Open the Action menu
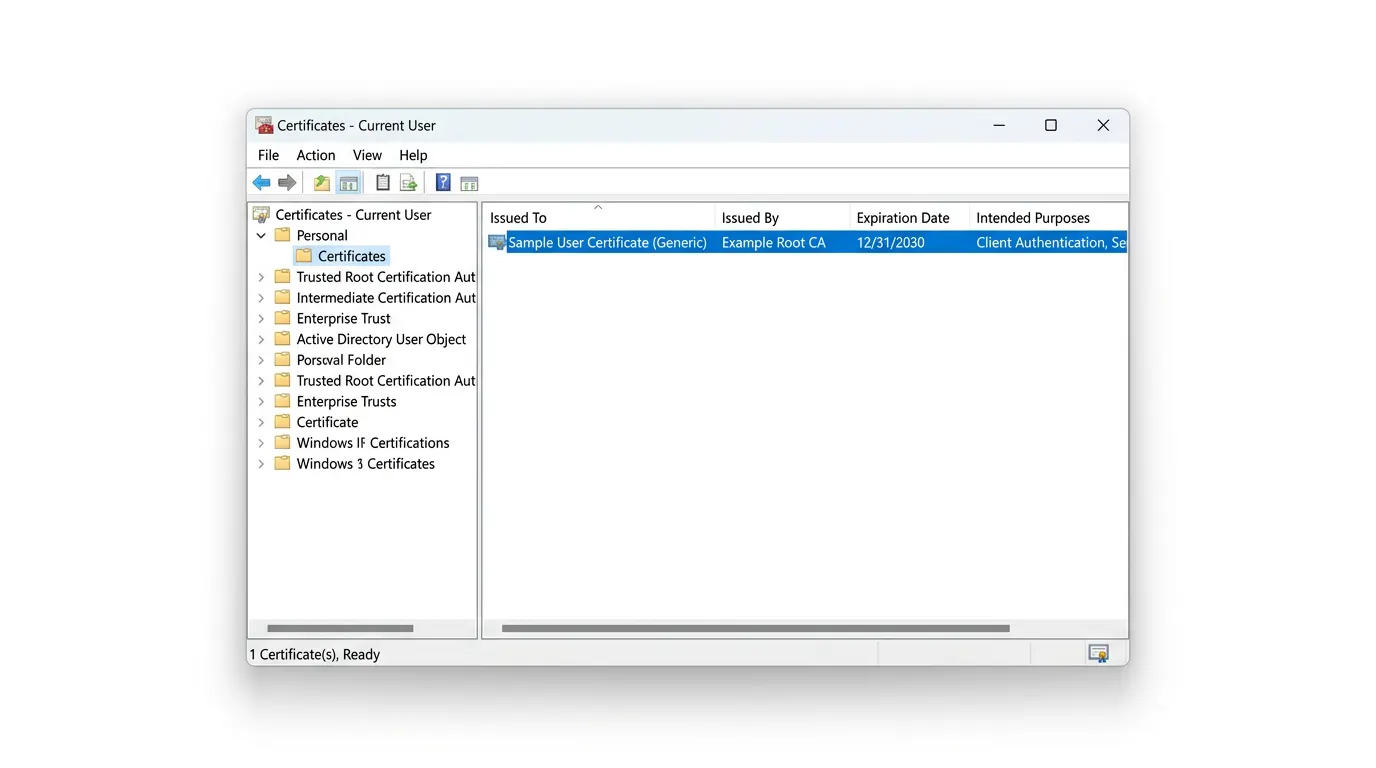The width and height of the screenshot is (1376, 768). pyautogui.click(x=316, y=155)
